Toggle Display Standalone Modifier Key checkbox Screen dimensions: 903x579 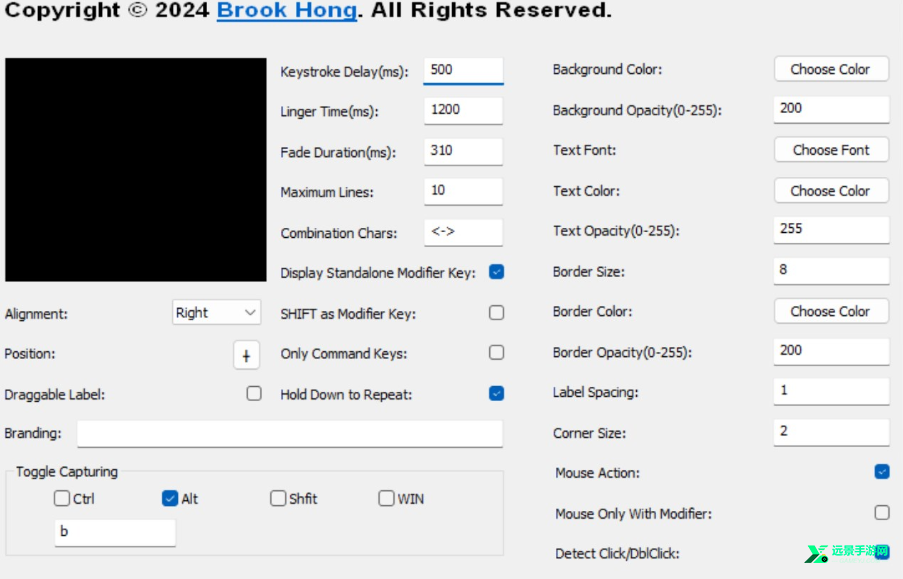496,272
